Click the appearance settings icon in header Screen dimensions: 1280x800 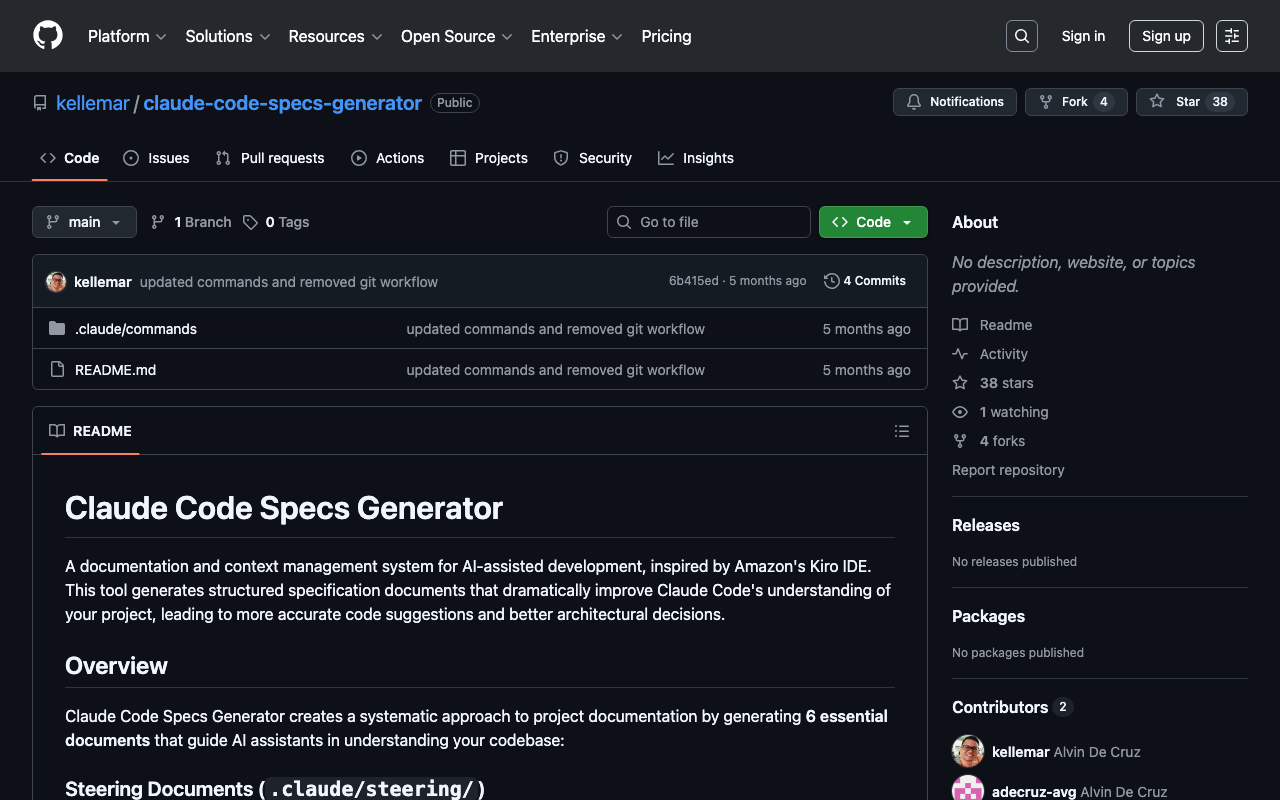coord(1231,36)
